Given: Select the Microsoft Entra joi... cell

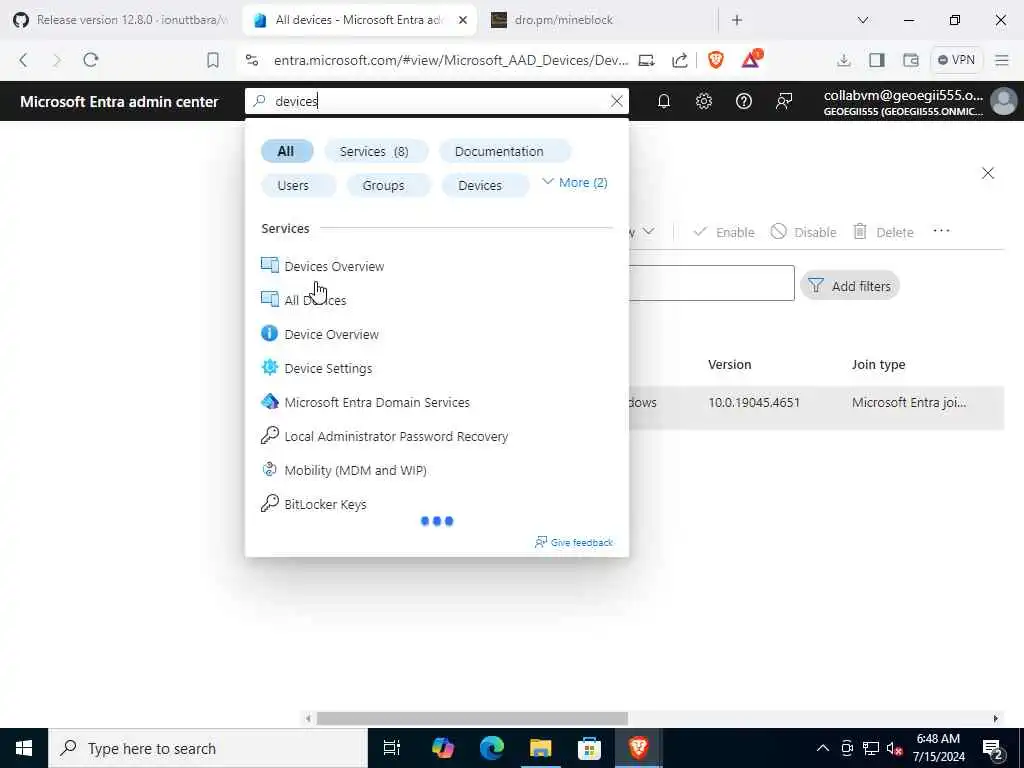Looking at the screenshot, I should pyautogui.click(x=908, y=402).
